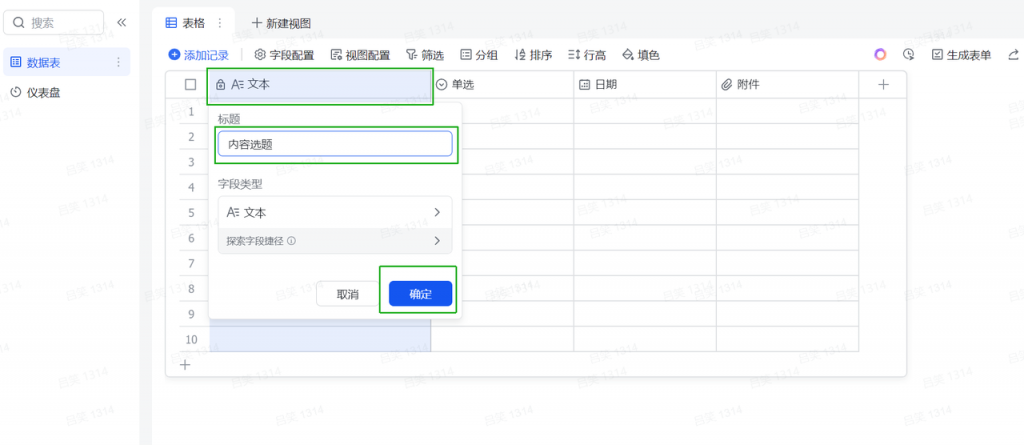This screenshot has width=1024, height=445.
Task: Click 添加记录 to add a record
Action: point(199,56)
